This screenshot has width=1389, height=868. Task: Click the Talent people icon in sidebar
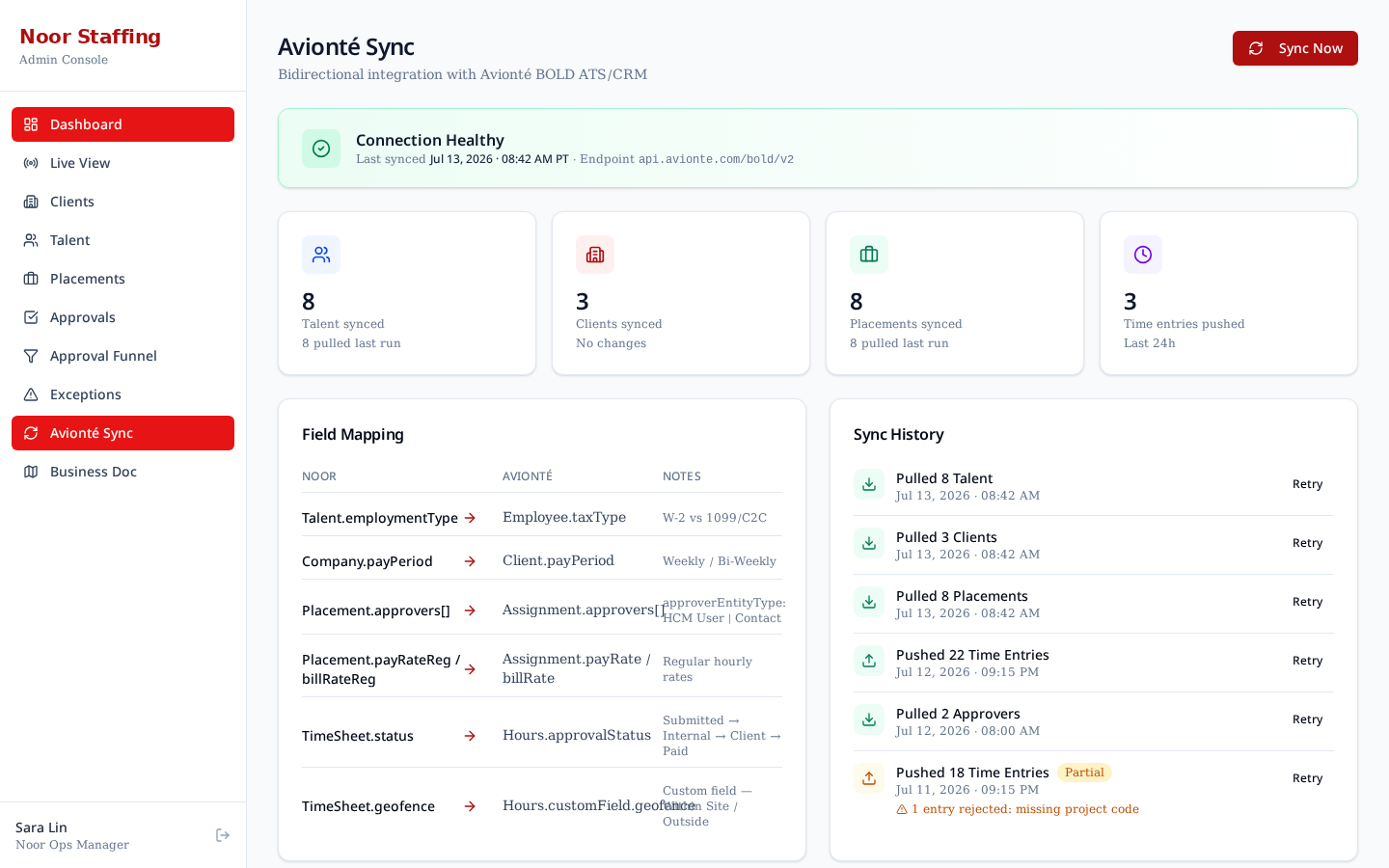tap(31, 240)
